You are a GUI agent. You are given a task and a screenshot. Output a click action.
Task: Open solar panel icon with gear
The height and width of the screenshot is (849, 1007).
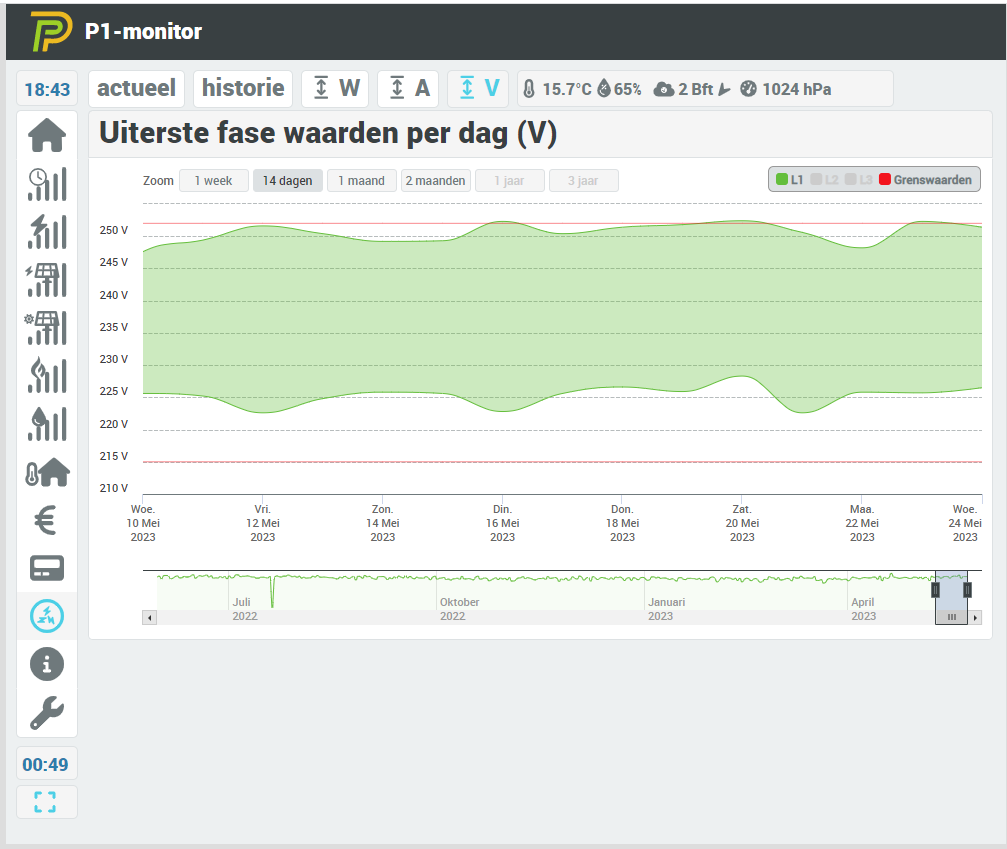click(47, 328)
